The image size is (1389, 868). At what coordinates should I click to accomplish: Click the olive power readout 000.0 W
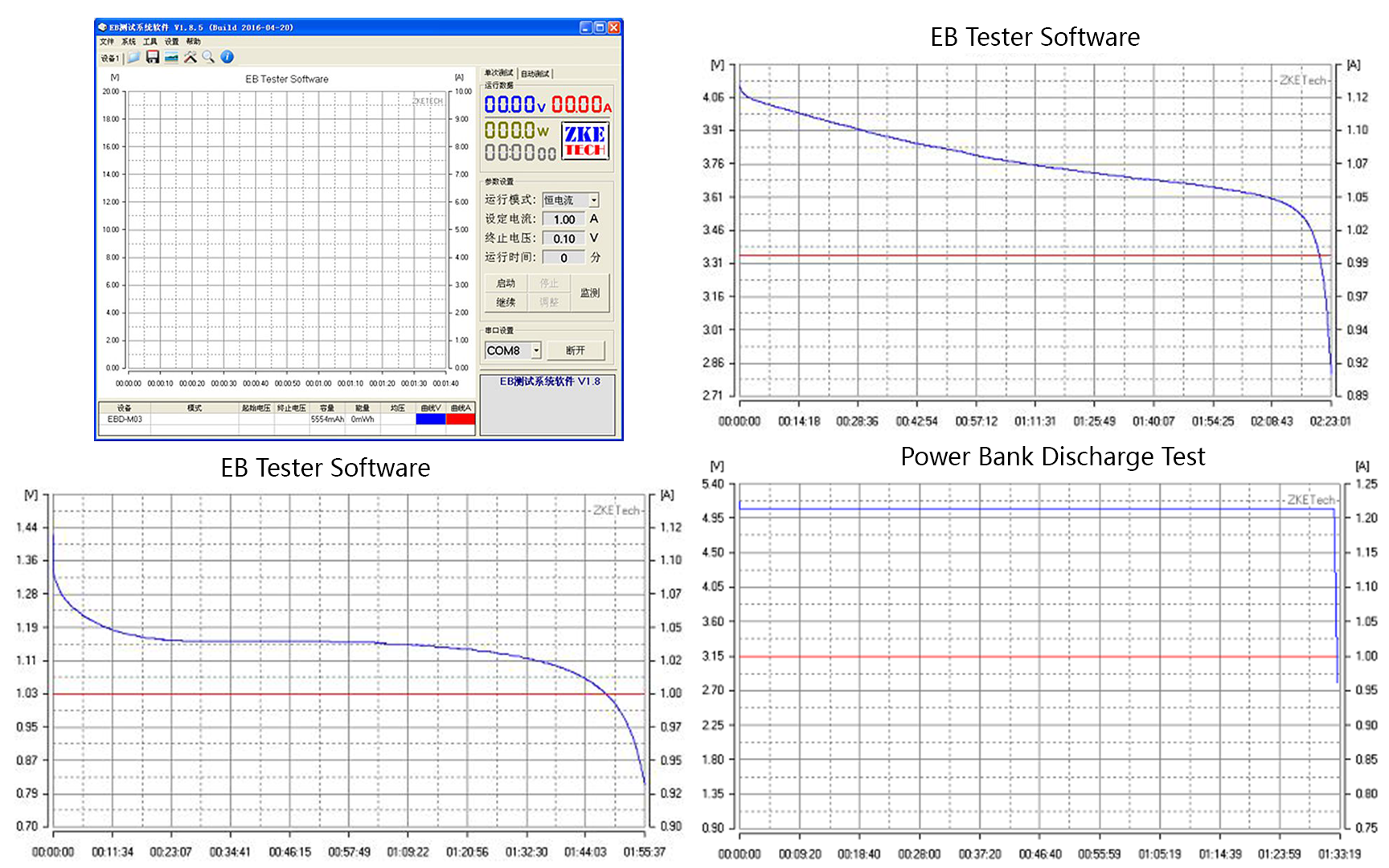[517, 130]
